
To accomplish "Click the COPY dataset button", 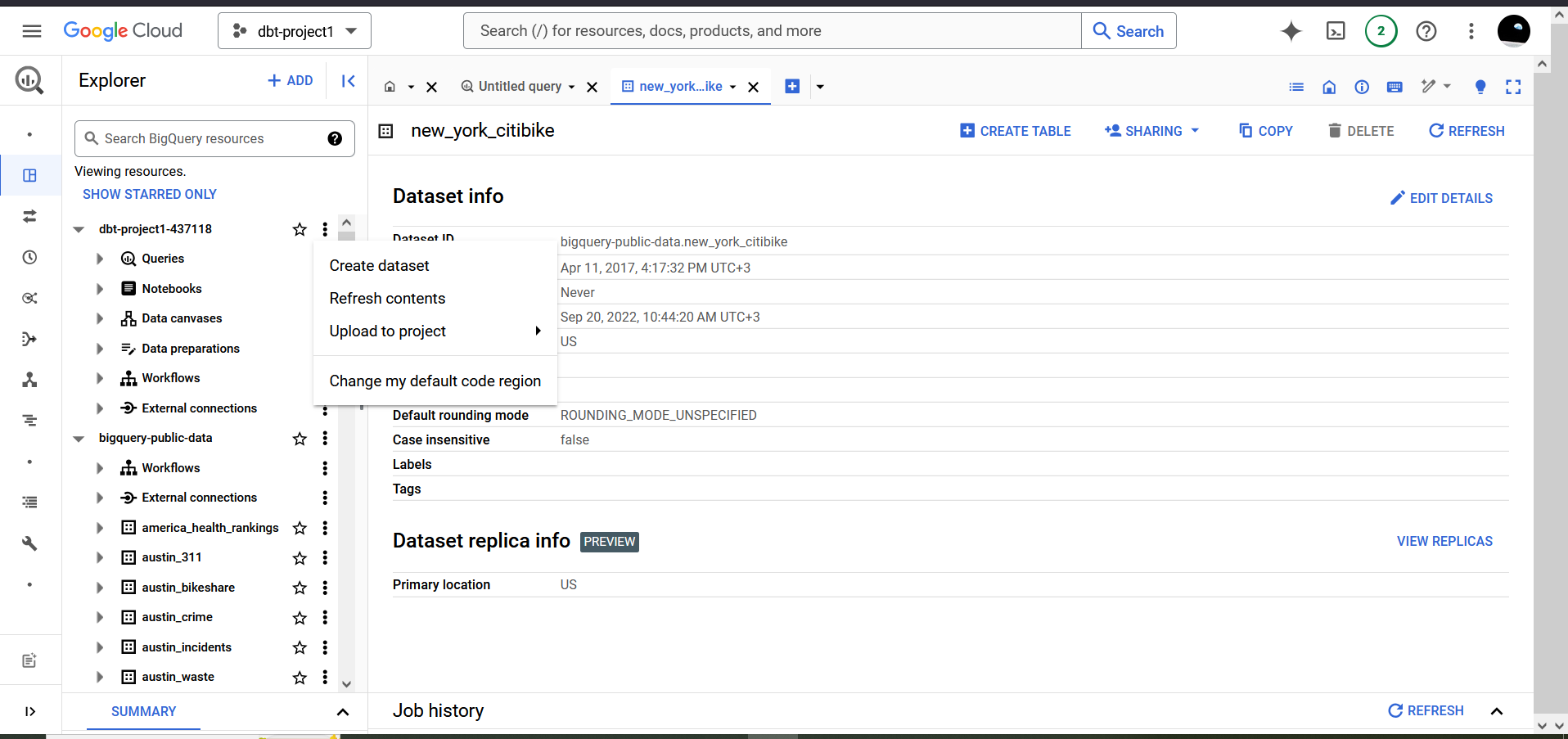I will pos(1266,131).
